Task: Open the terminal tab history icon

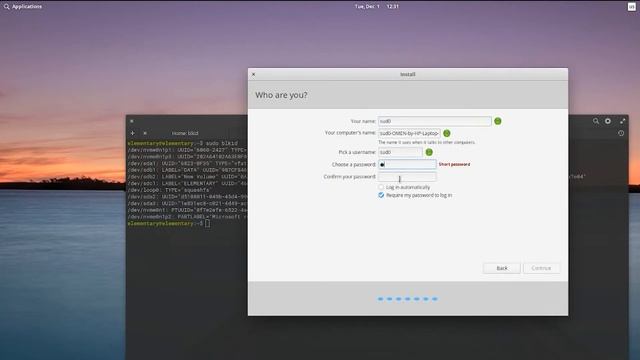Action: click(x=621, y=133)
